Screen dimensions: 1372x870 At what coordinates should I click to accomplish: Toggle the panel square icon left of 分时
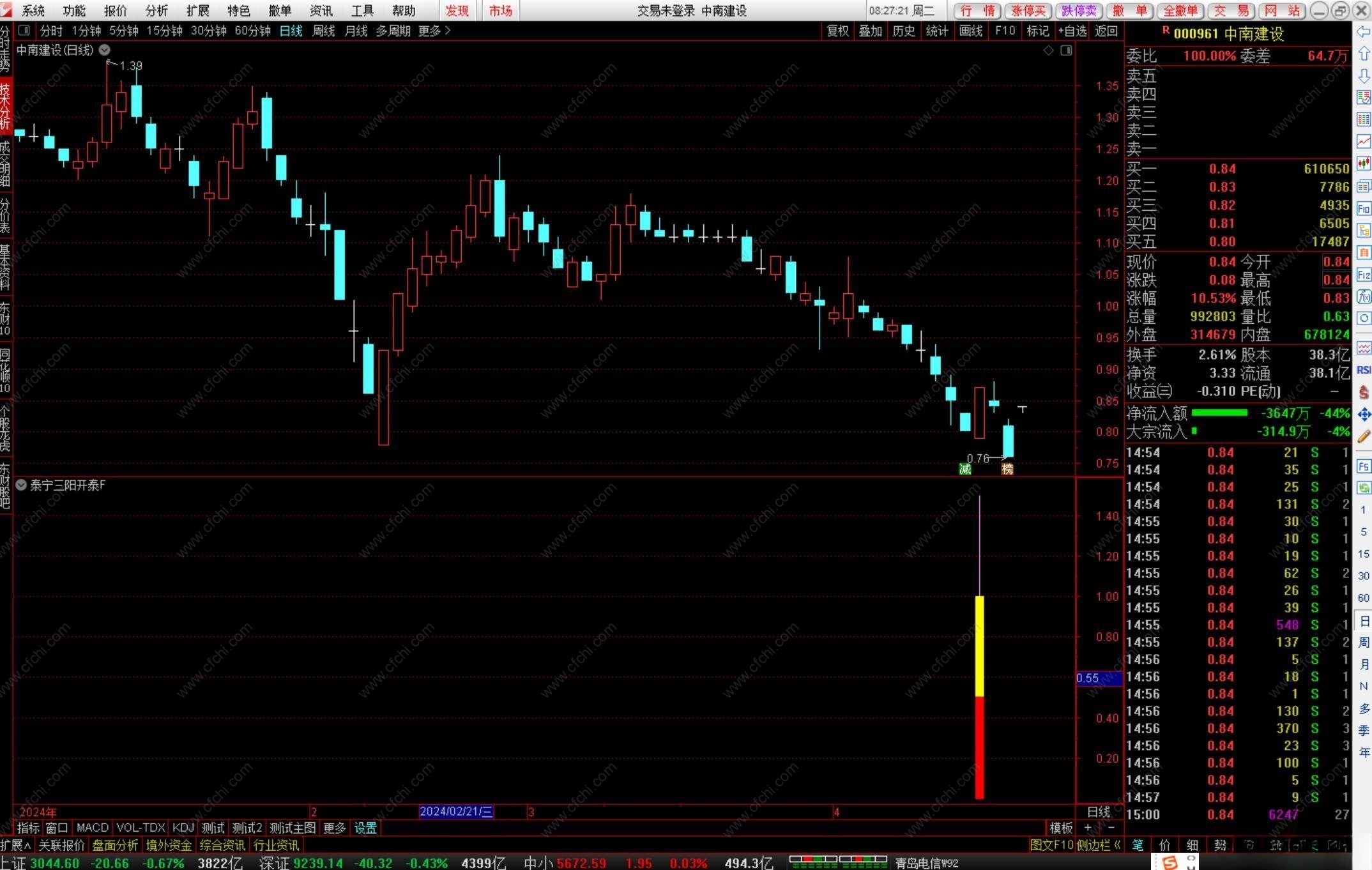(x=24, y=31)
